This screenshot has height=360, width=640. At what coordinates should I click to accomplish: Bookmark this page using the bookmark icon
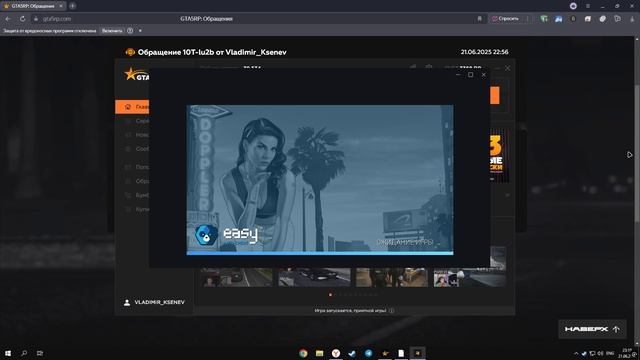coord(480,19)
